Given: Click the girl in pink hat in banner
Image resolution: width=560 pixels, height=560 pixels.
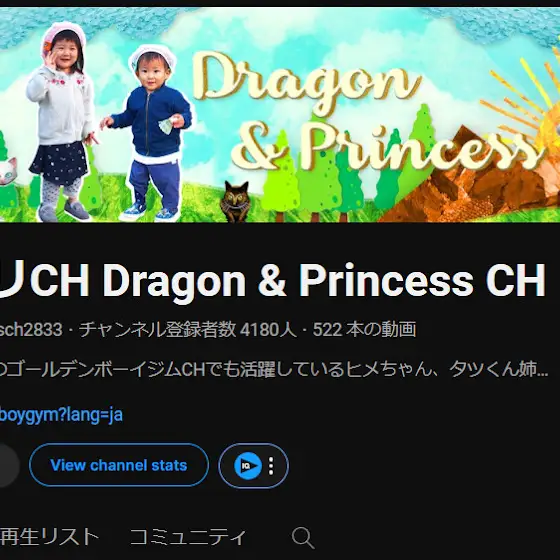Looking at the screenshot, I should [x=61, y=121].
